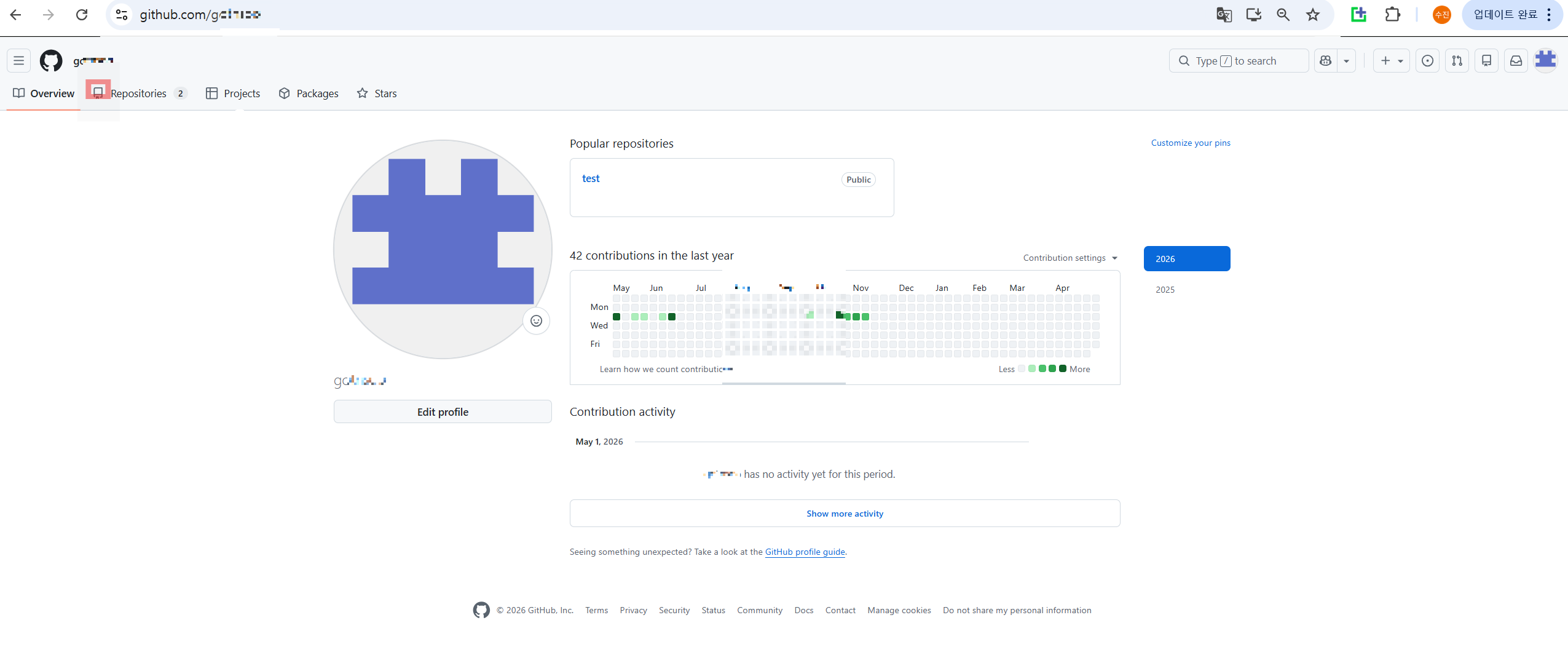Image resolution: width=1568 pixels, height=663 pixels.
Task: Bookmark this page with the star icon
Action: tap(1313, 15)
